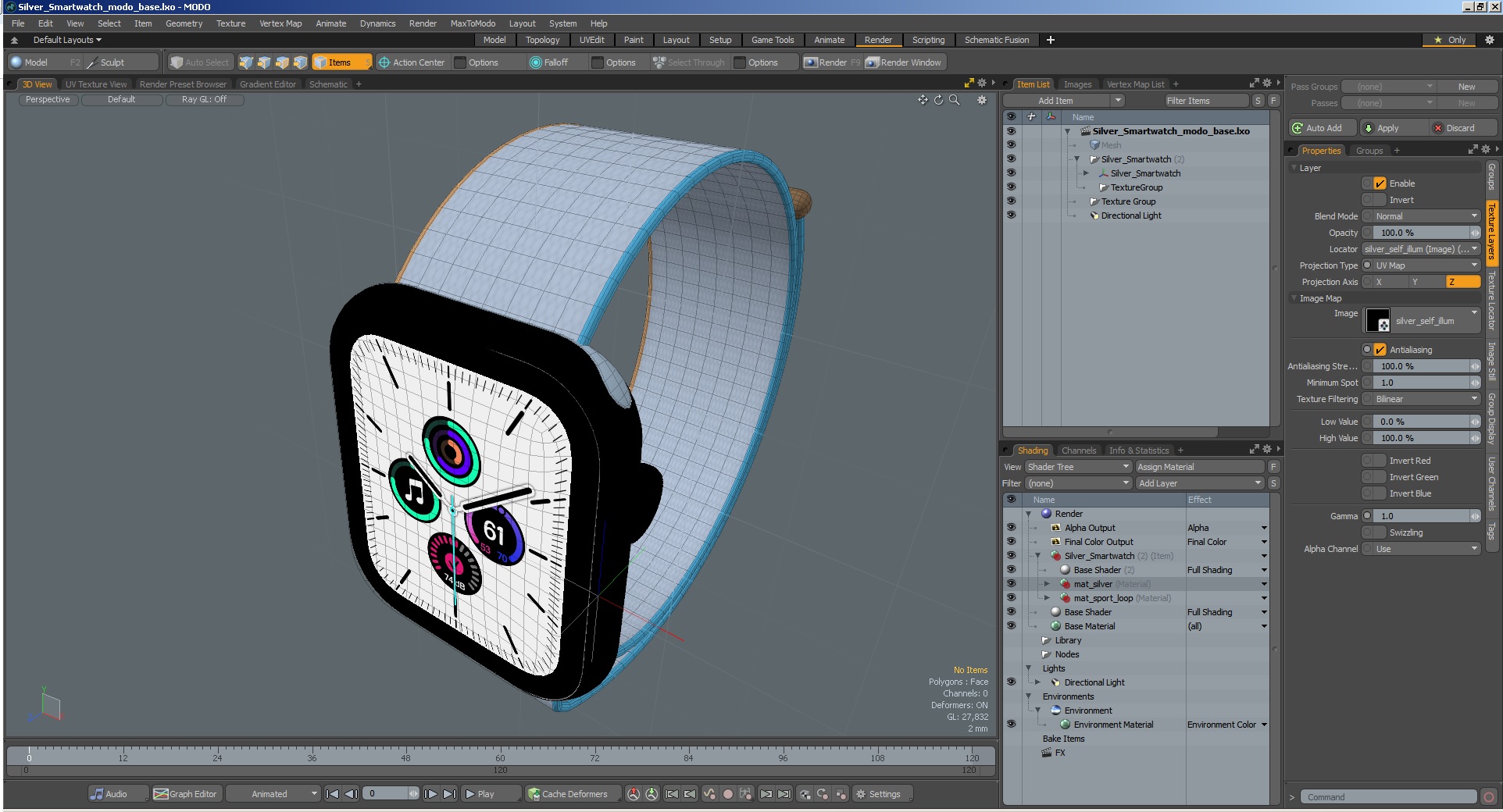The width and height of the screenshot is (1503, 812).
Task: Step to next frame
Action: (431, 794)
